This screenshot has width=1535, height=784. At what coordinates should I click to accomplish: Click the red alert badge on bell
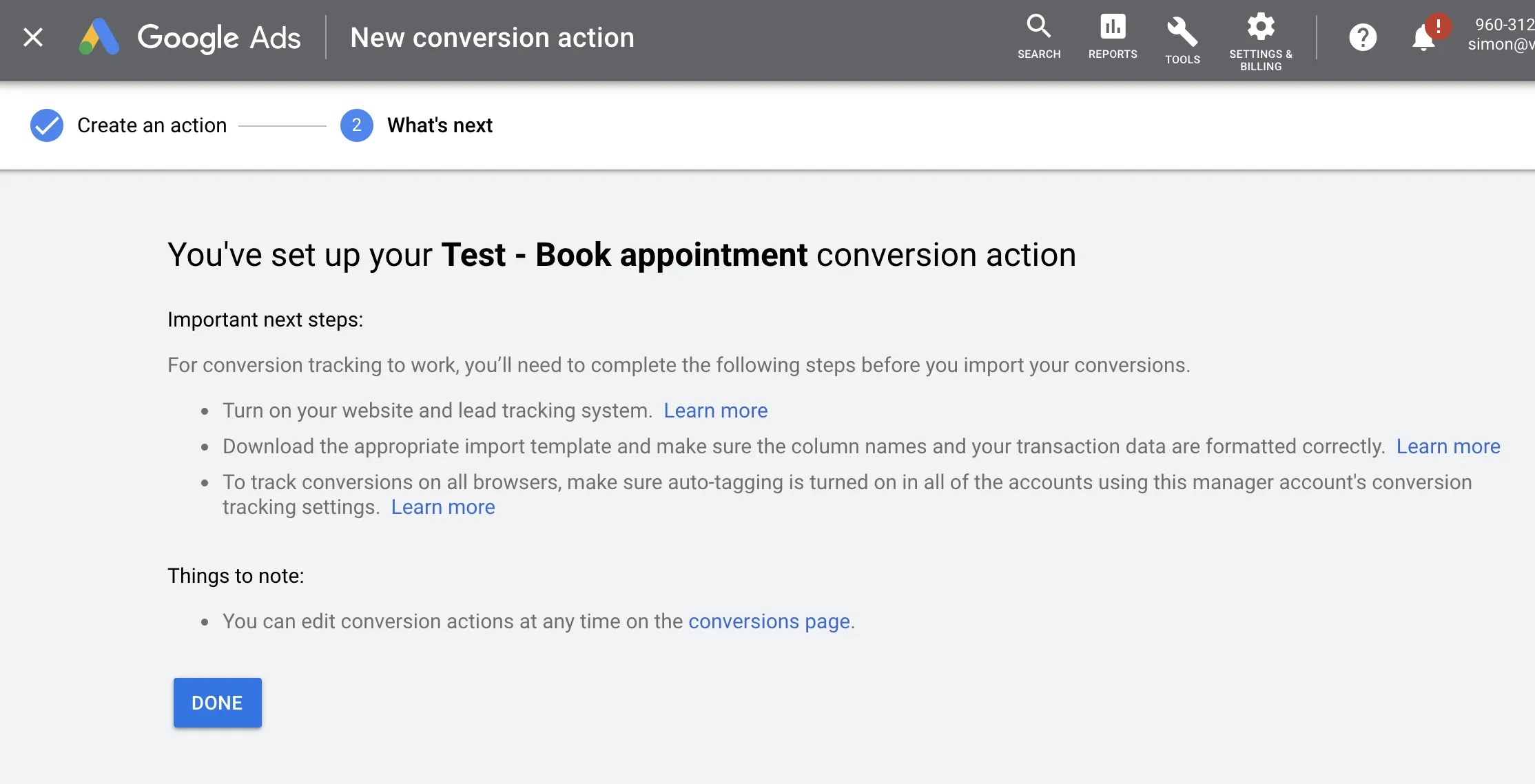pyautogui.click(x=1438, y=26)
